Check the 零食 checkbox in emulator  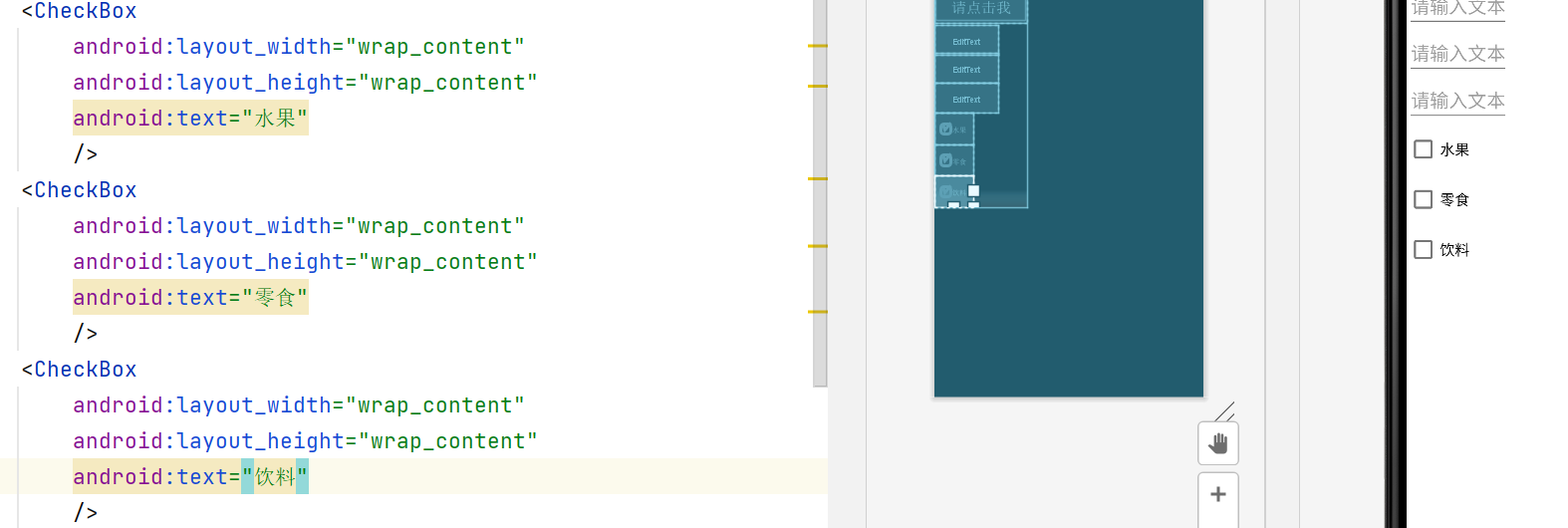click(x=1424, y=199)
